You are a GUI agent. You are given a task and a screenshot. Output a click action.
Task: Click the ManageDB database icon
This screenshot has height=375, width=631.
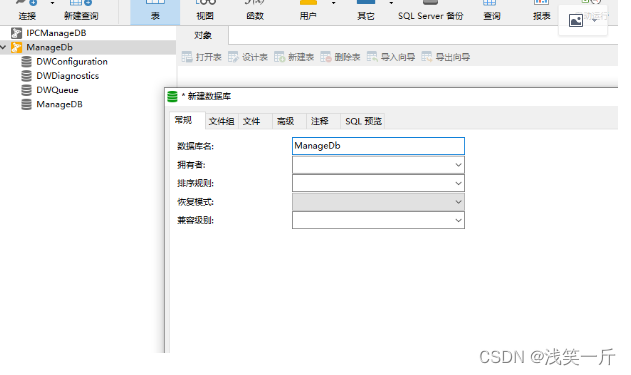27,104
